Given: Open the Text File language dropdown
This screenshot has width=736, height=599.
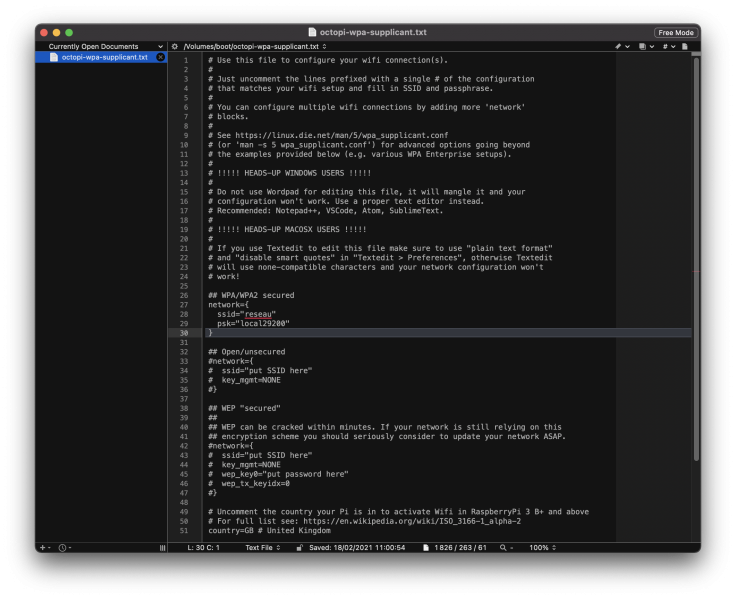Looking at the screenshot, I should click(x=262, y=547).
